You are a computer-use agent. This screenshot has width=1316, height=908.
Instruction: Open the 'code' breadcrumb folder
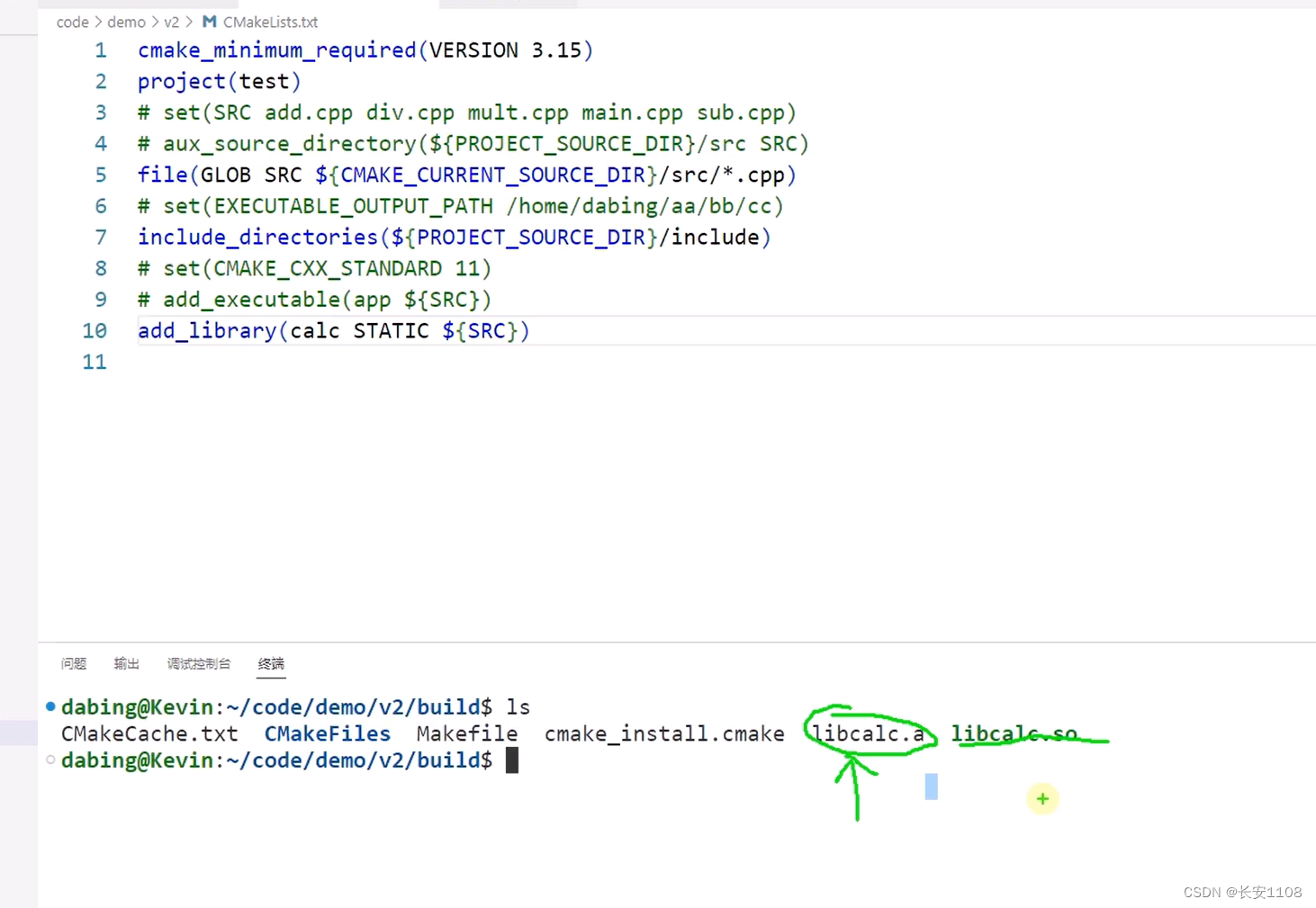coord(72,22)
